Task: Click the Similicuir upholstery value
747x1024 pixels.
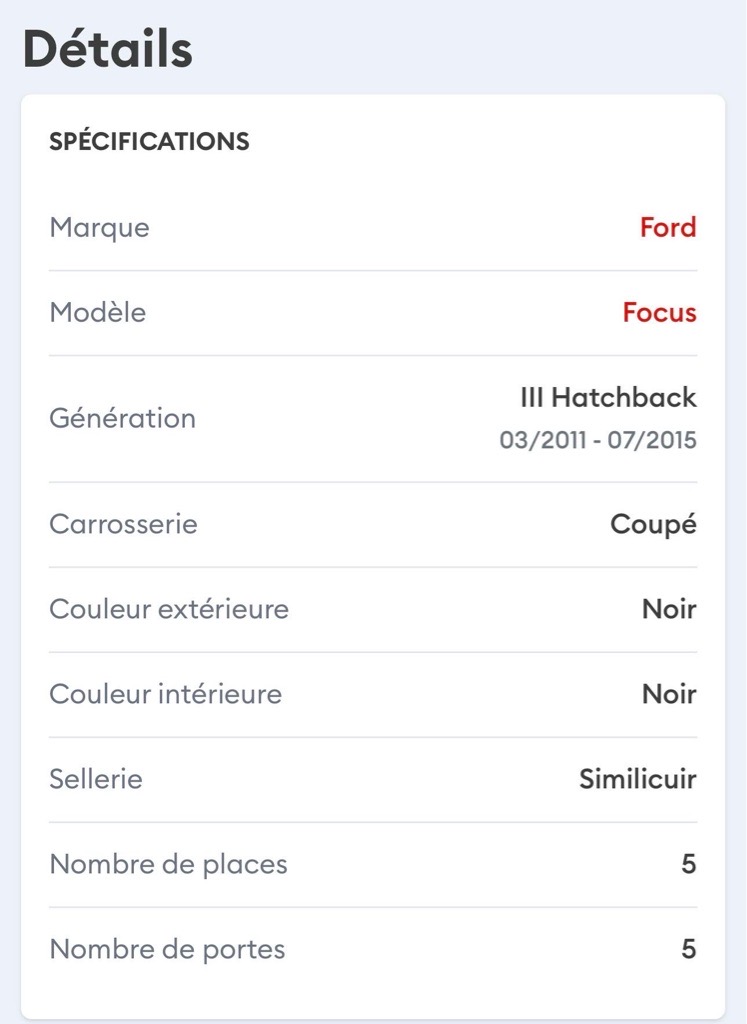Action: [637, 779]
